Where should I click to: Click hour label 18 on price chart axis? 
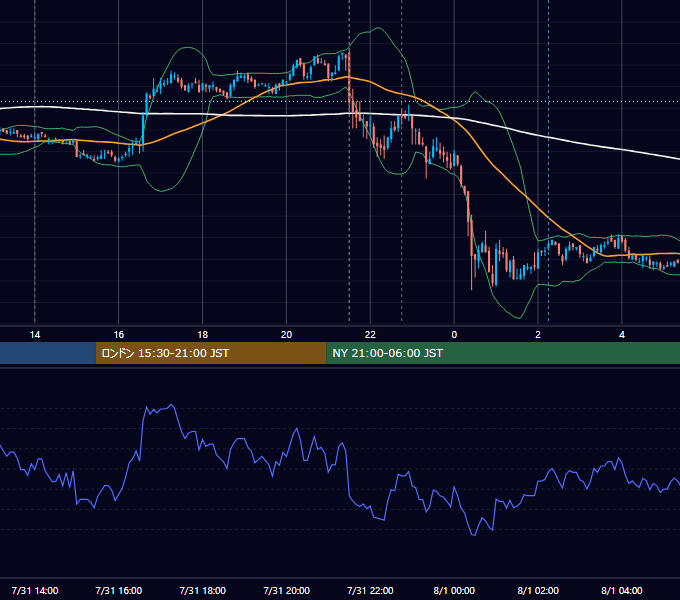[203, 335]
